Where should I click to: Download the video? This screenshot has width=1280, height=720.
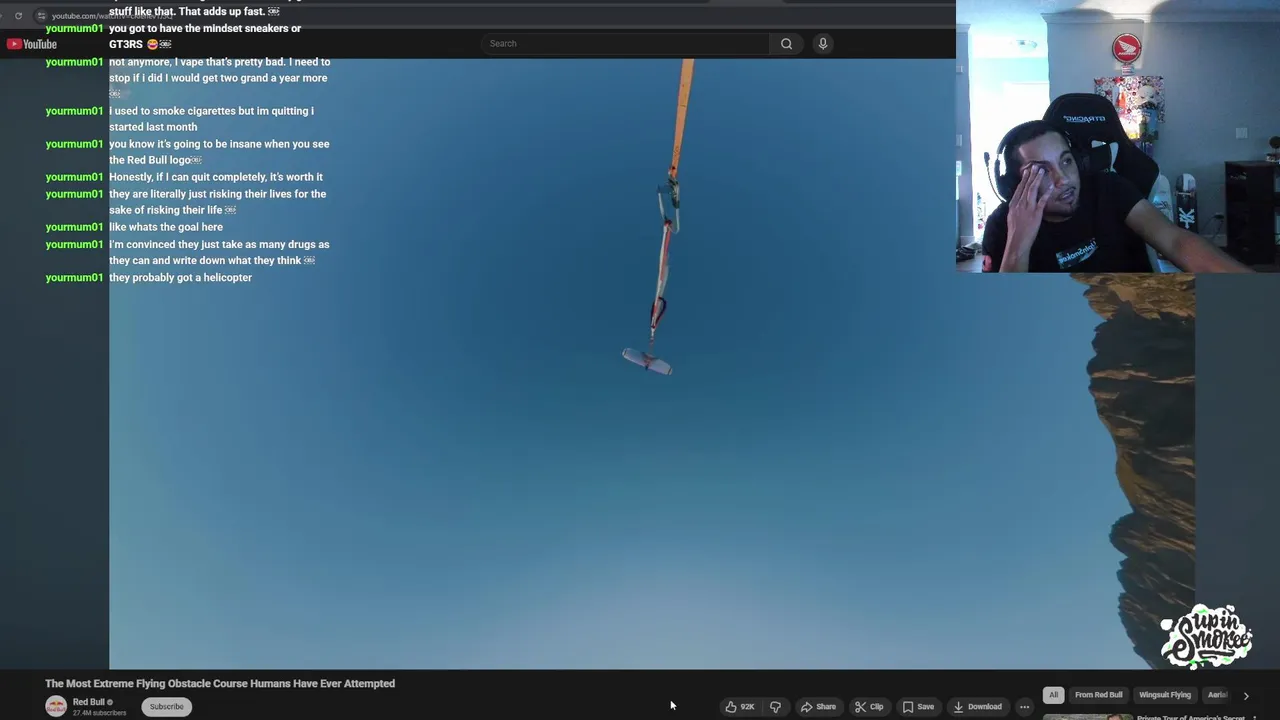click(x=977, y=707)
